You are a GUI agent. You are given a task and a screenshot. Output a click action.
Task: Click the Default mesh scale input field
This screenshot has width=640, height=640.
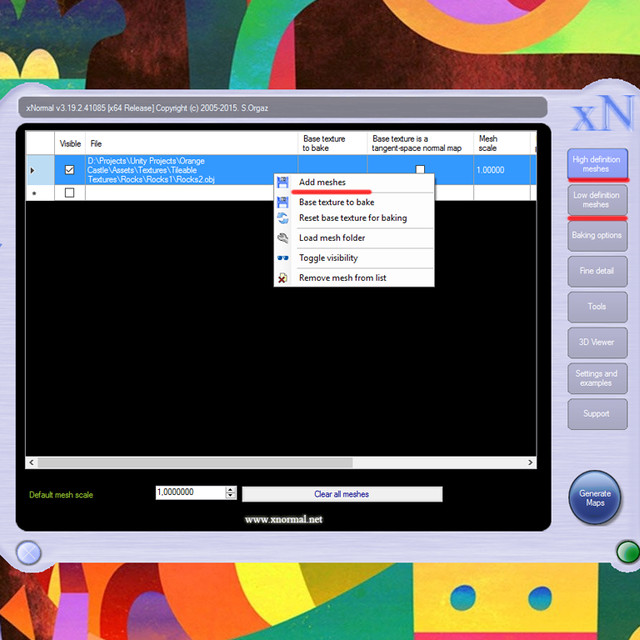coord(191,492)
